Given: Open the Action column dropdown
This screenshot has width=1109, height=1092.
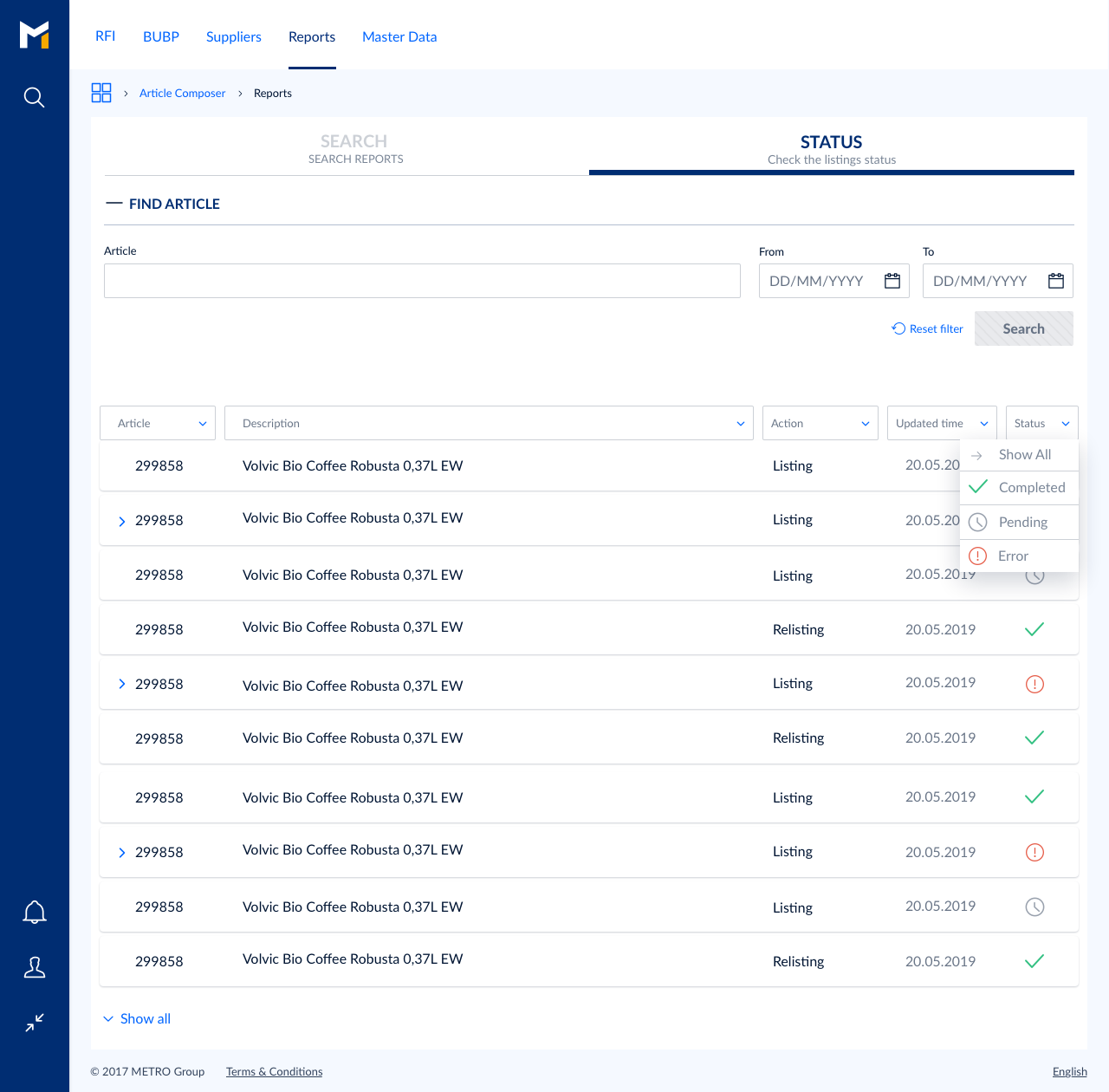Looking at the screenshot, I should pos(820,423).
